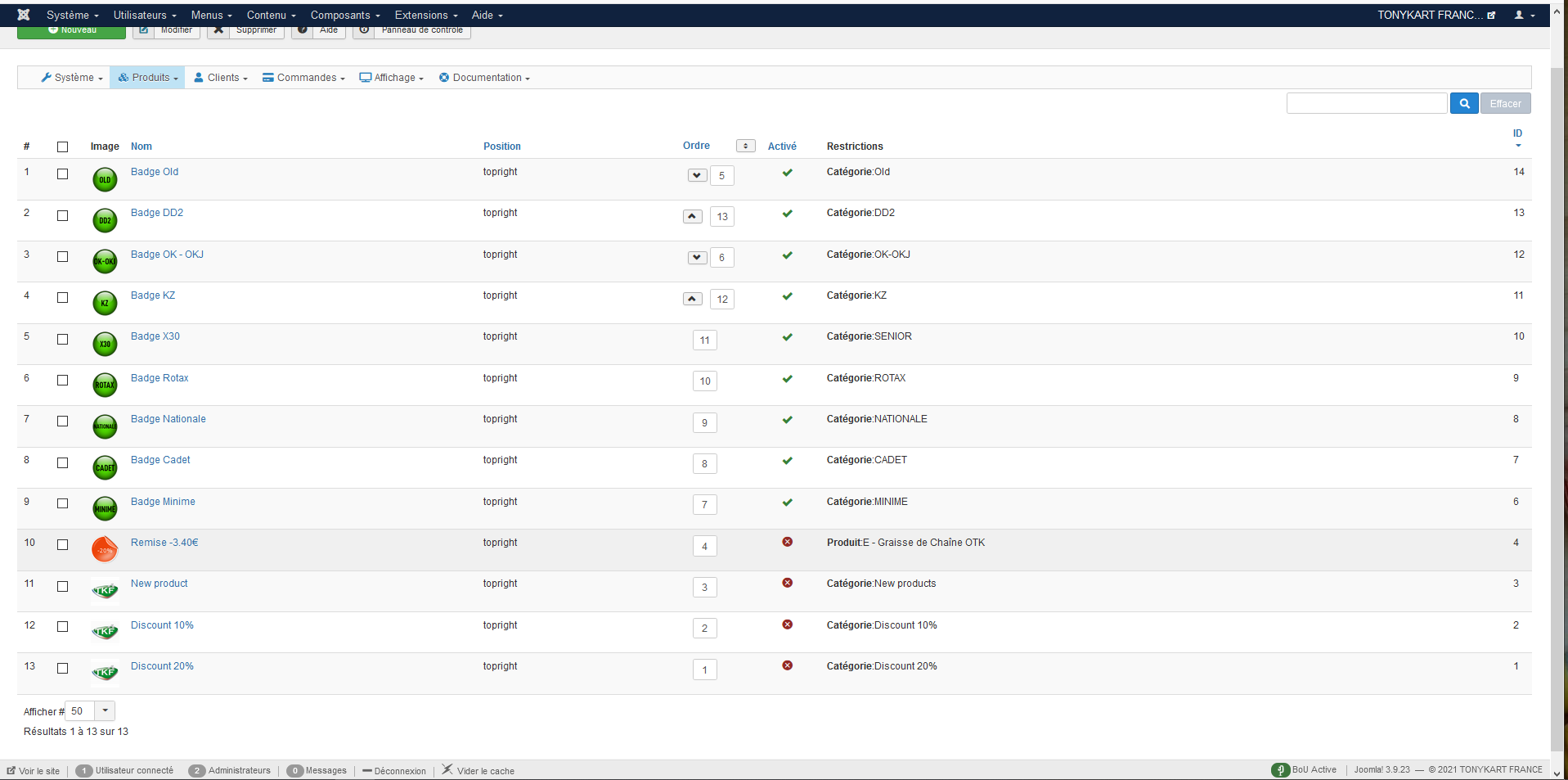The height and width of the screenshot is (780, 1568).
Task: Click Voir le site in the status bar
Action: click(x=34, y=770)
